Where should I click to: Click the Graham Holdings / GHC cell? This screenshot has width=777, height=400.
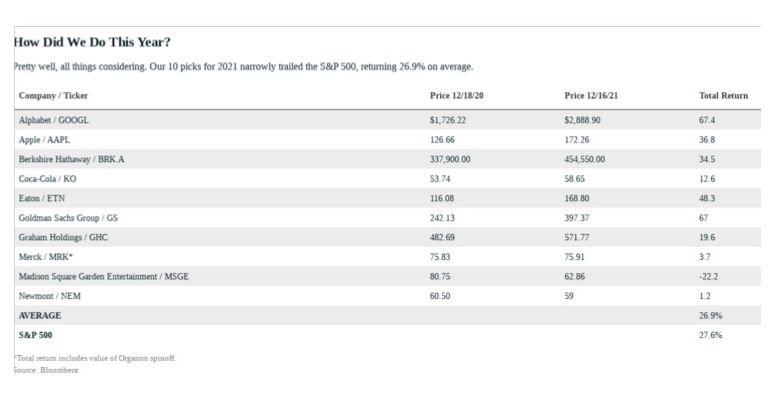(63, 237)
